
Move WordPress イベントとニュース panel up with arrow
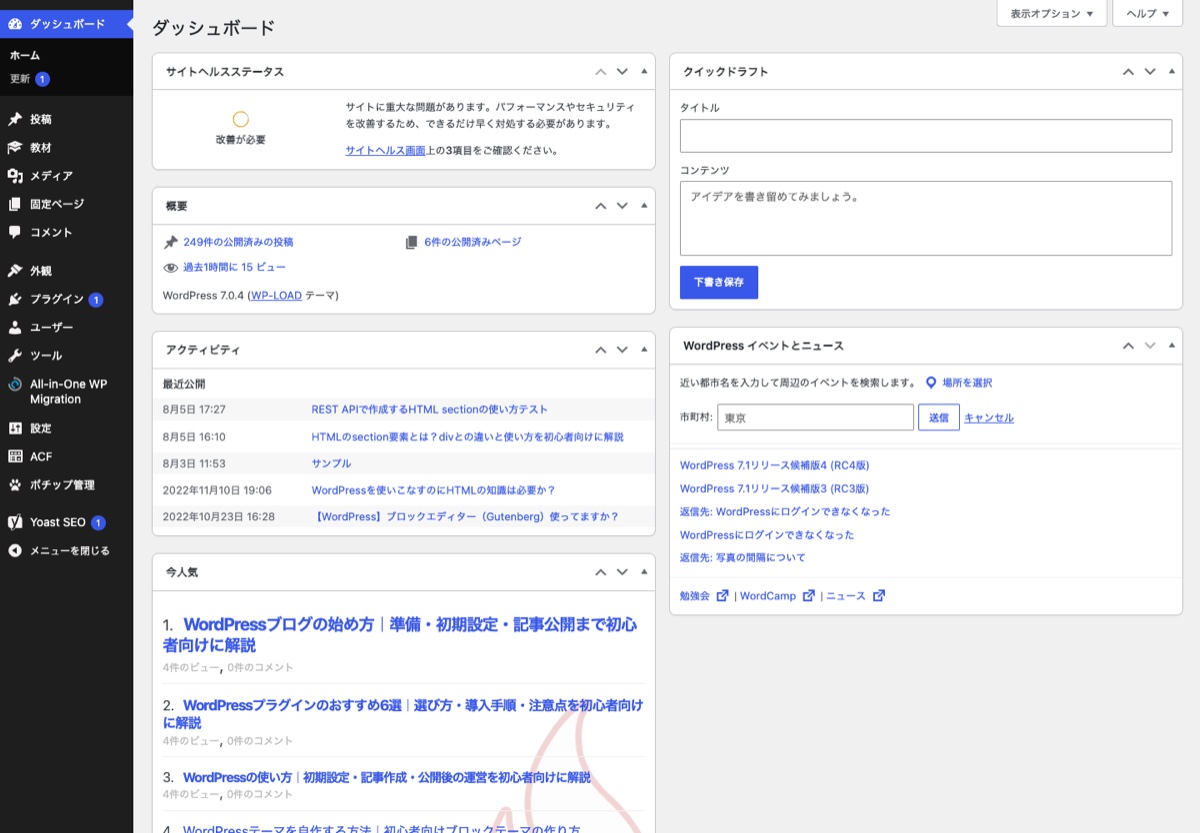(1128, 346)
